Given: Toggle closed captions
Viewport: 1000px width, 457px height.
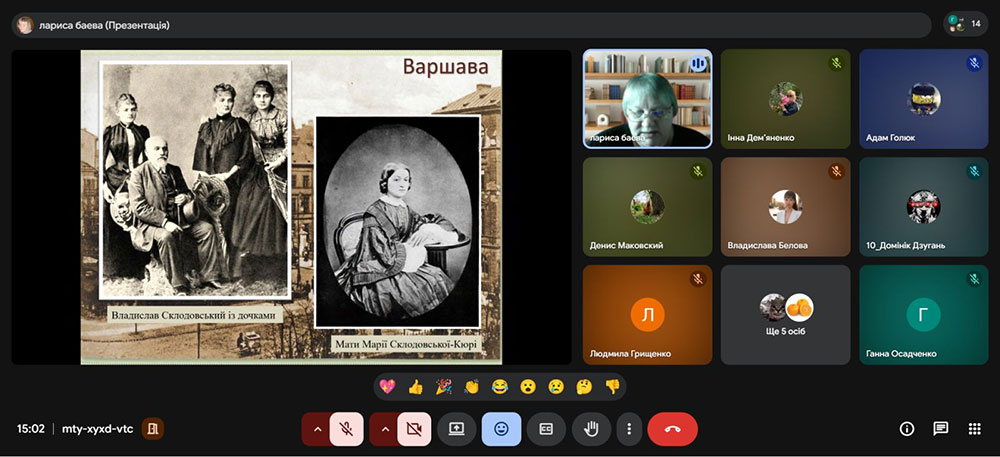Looking at the screenshot, I should point(546,429).
